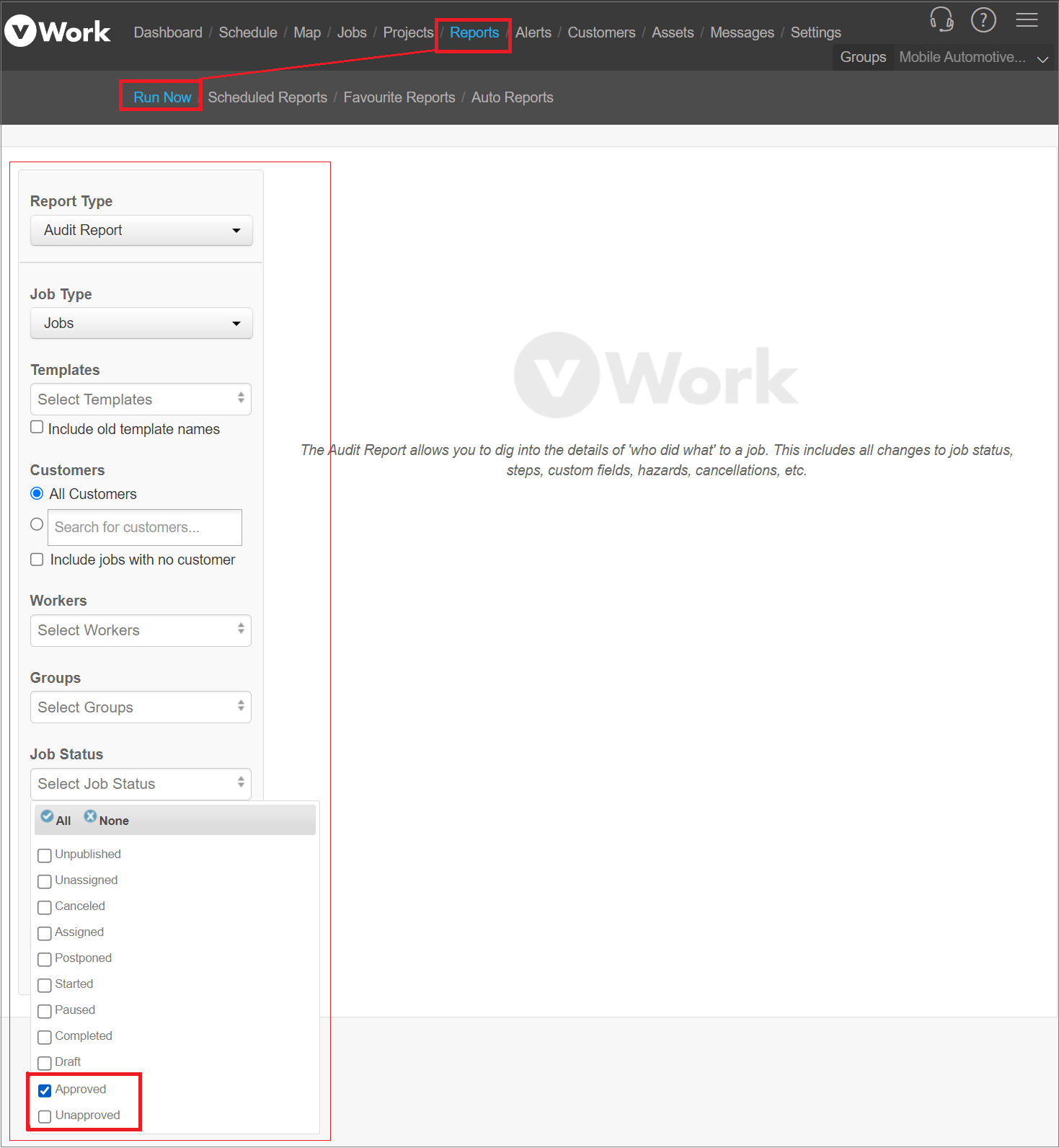
Task: Open the Customers menu
Action: click(x=601, y=32)
